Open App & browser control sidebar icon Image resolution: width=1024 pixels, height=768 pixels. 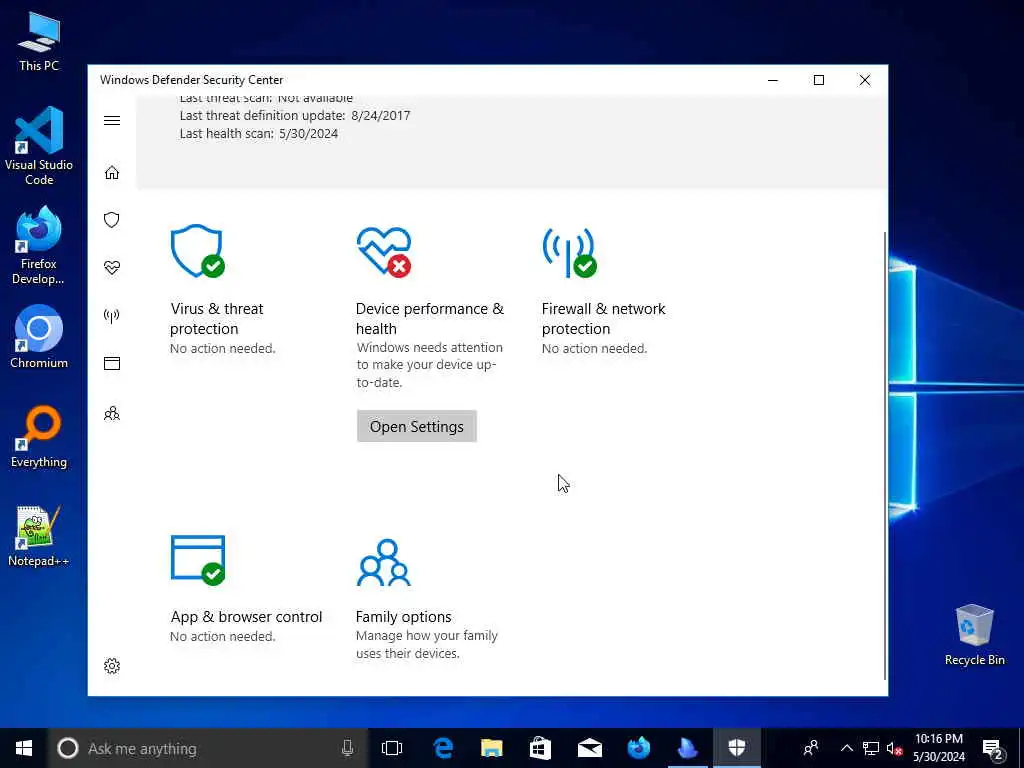tap(112, 364)
